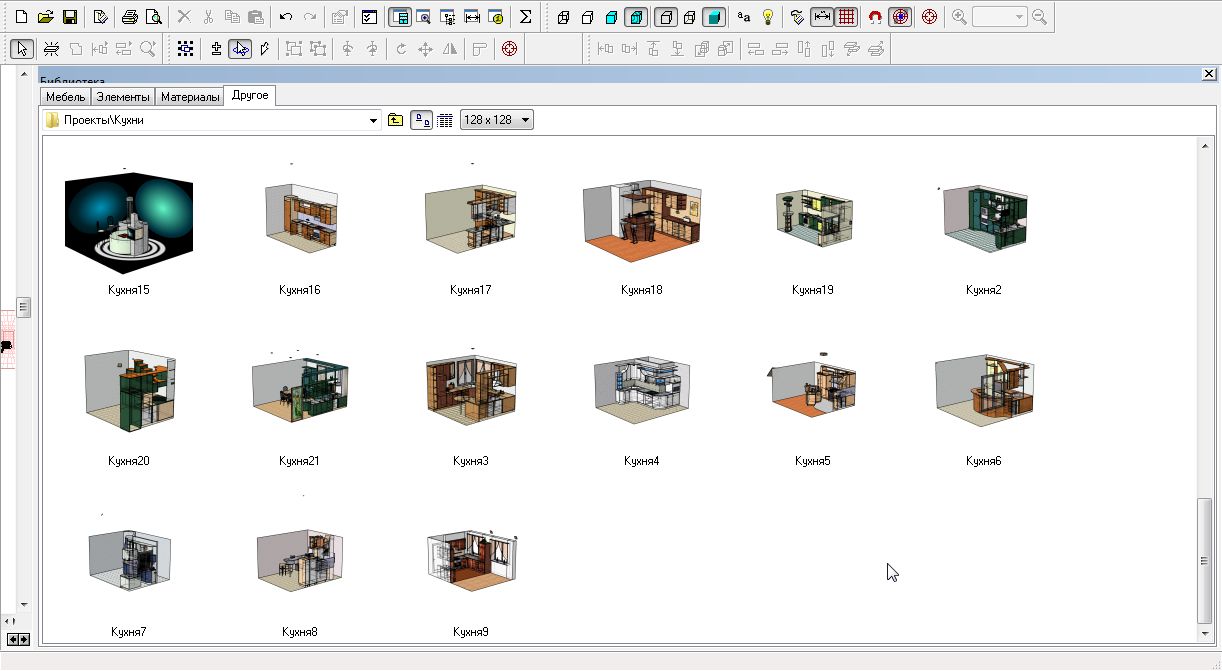
Task: Toggle the red magnet snap icon
Action: (x=875, y=17)
